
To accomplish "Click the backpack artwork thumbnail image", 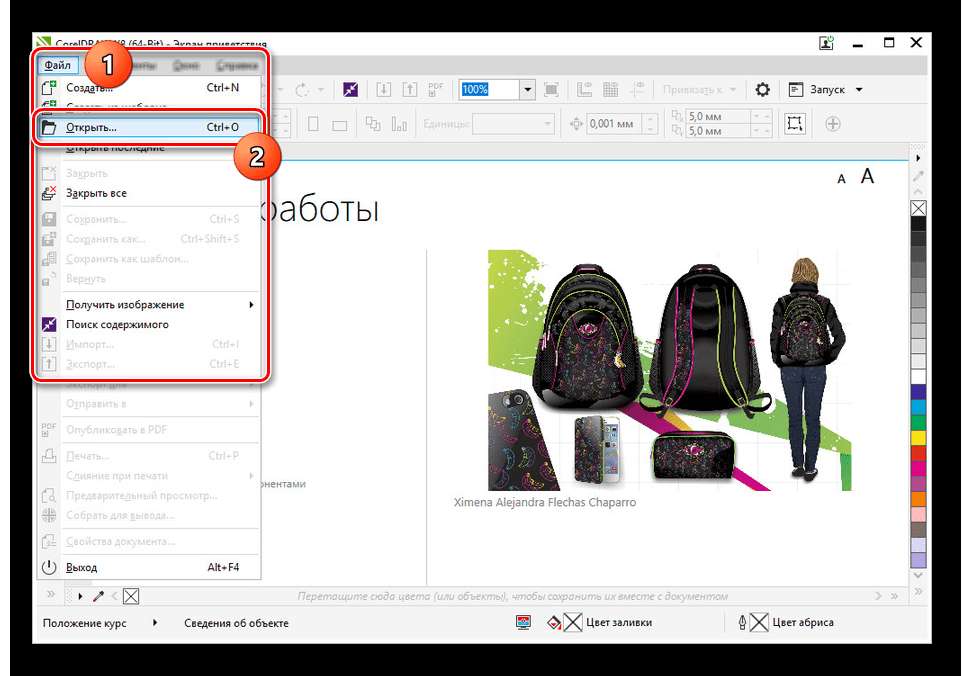I will [x=669, y=370].
